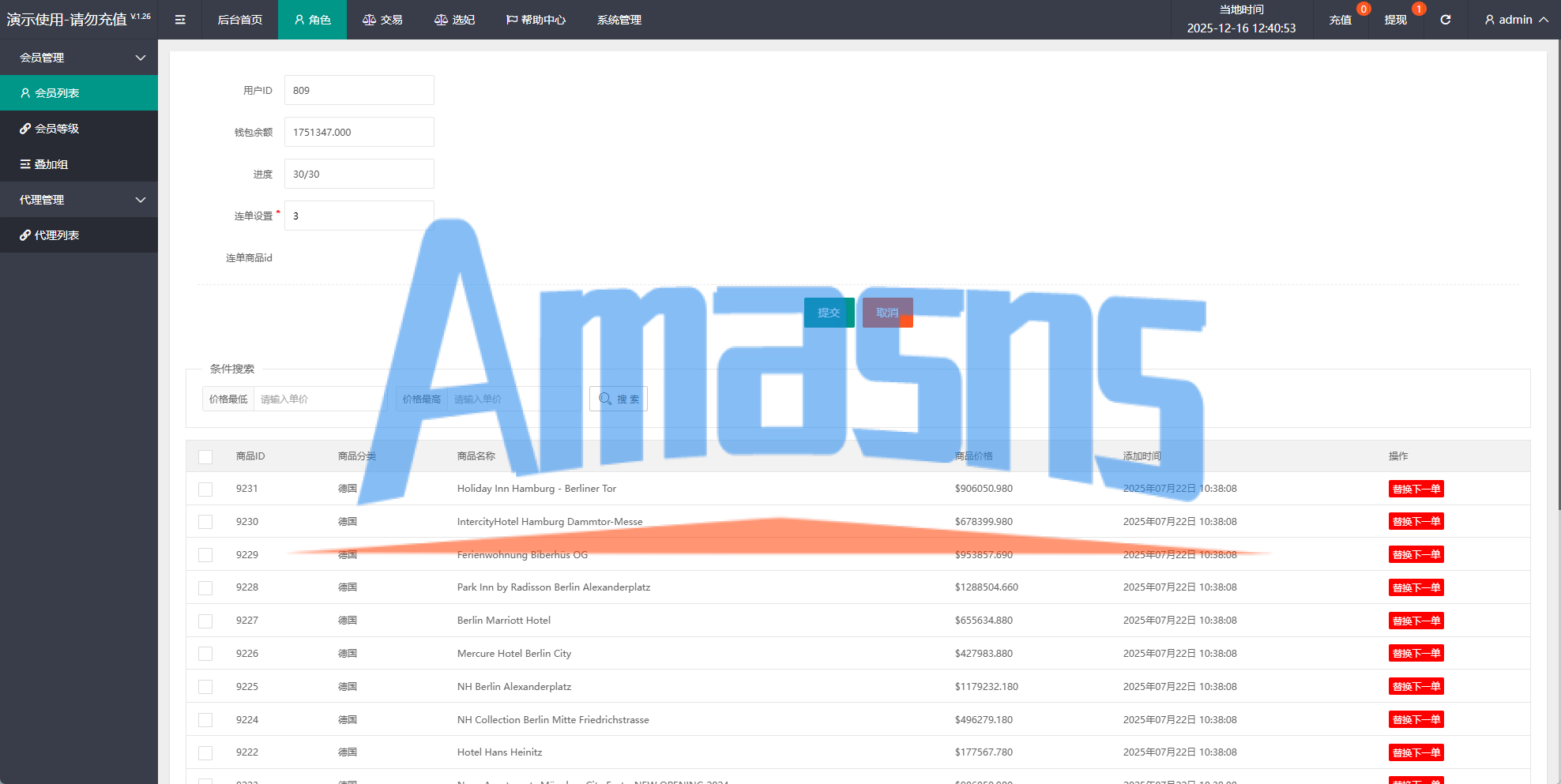Click the 取消 cancel button

pyautogui.click(x=887, y=313)
